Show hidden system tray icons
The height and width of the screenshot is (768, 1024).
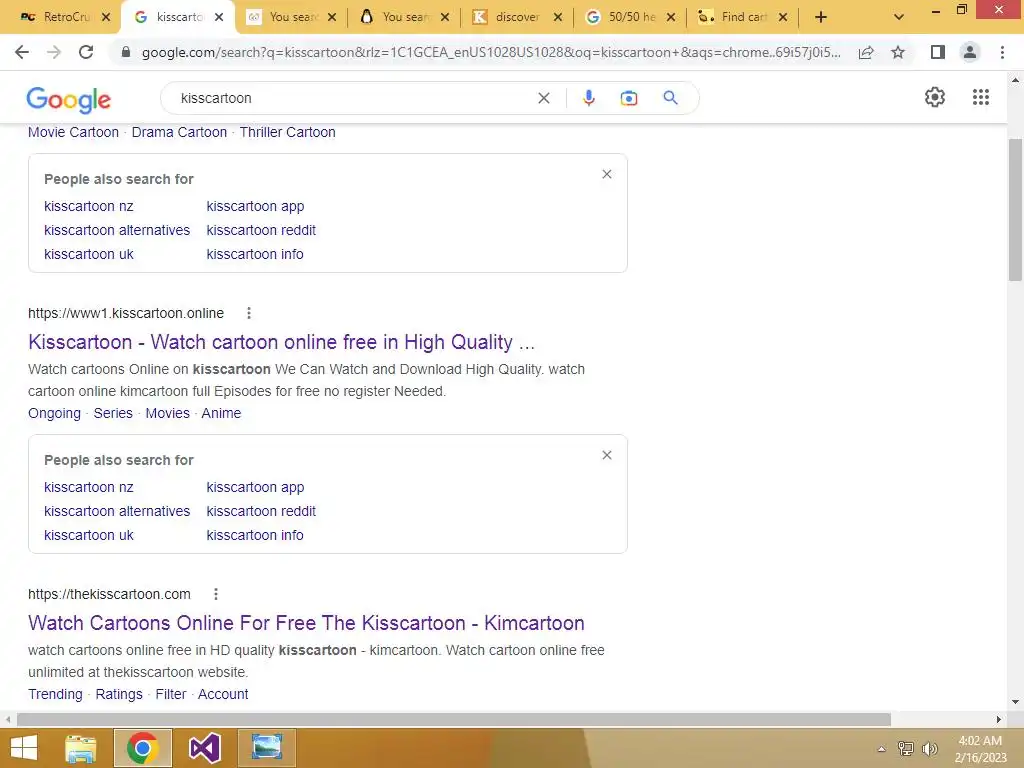pyautogui.click(x=881, y=749)
